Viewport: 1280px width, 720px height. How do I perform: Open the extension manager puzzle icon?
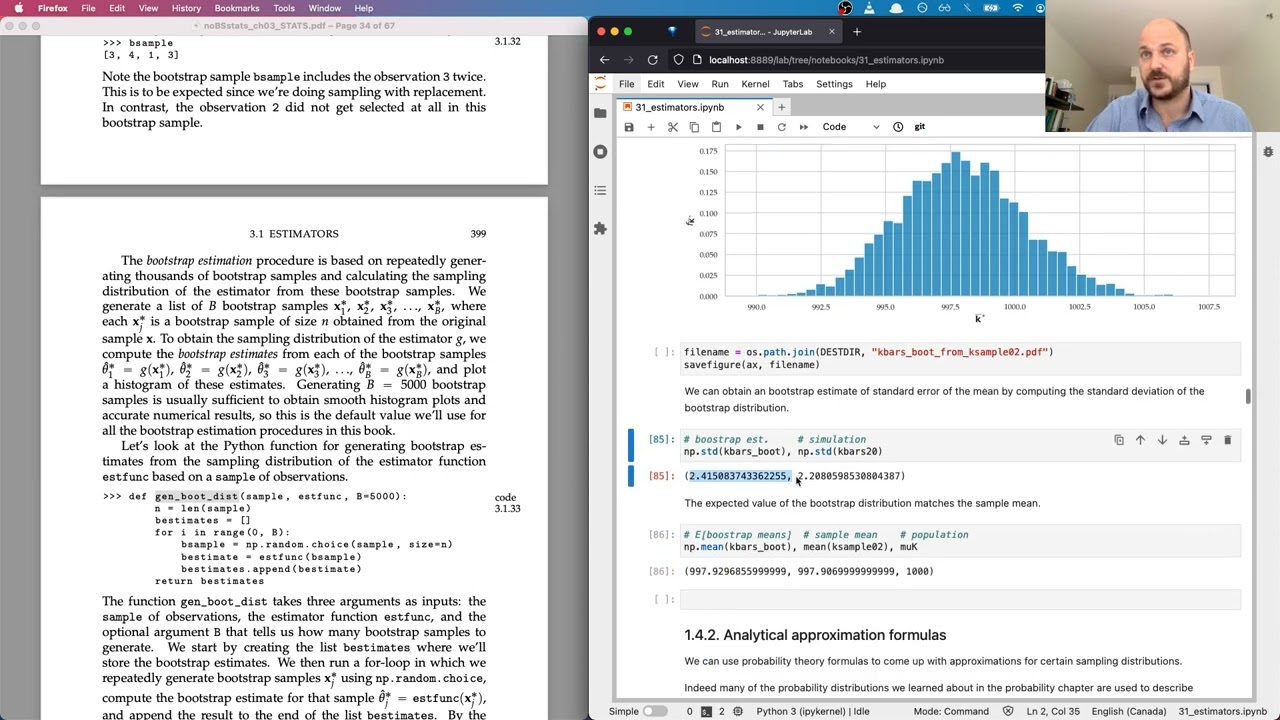[x=600, y=229]
